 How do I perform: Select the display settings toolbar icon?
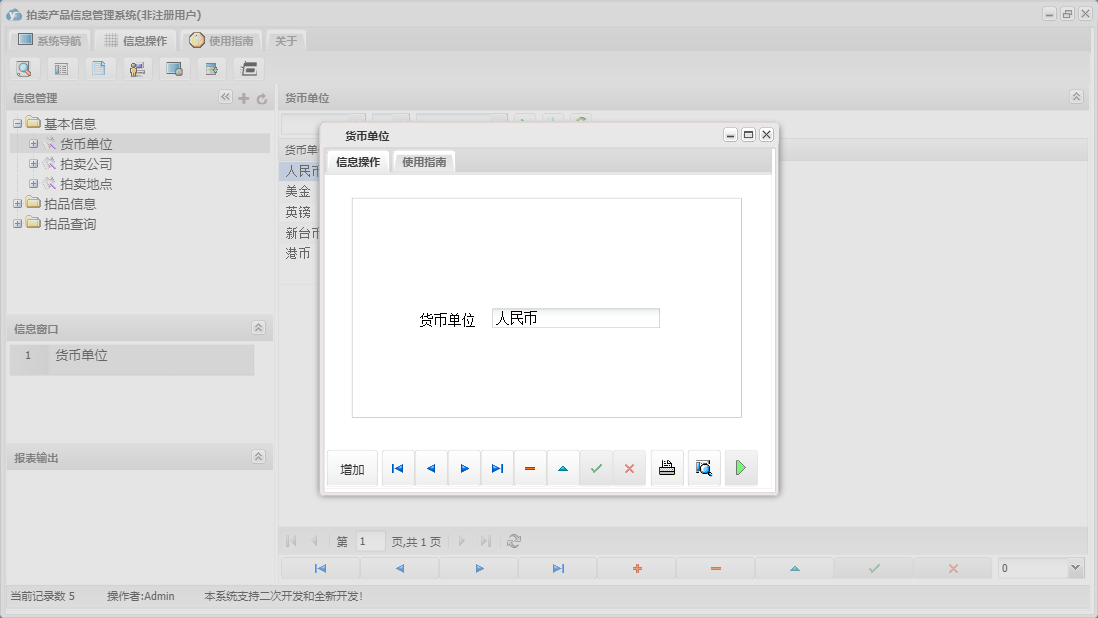[173, 68]
